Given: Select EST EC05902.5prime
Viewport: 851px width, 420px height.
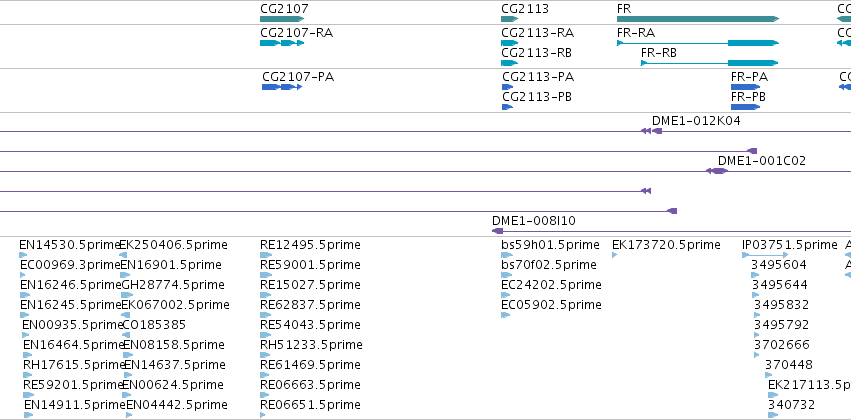Looking at the screenshot, I should point(551,306).
